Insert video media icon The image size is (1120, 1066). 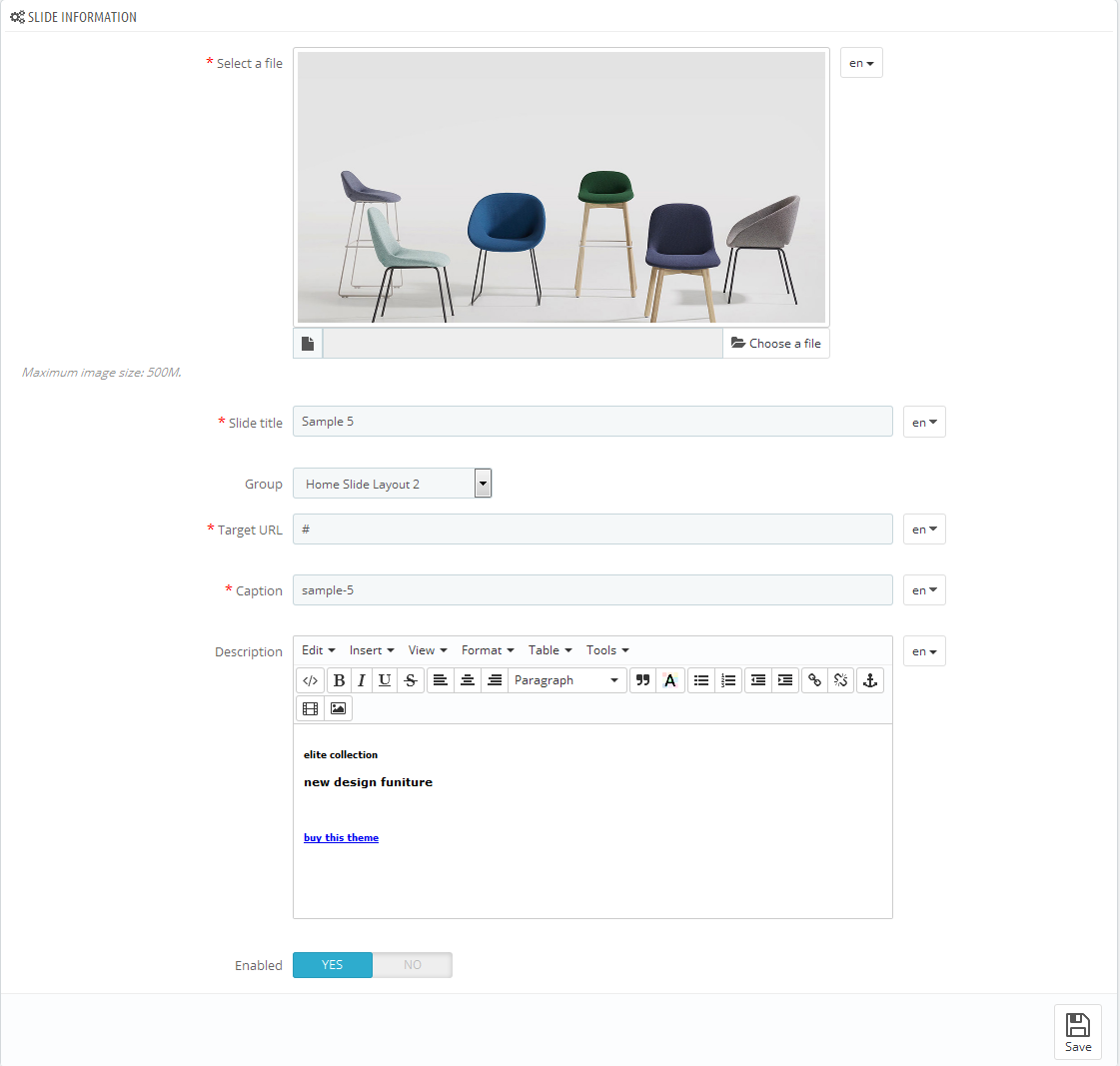[310, 708]
